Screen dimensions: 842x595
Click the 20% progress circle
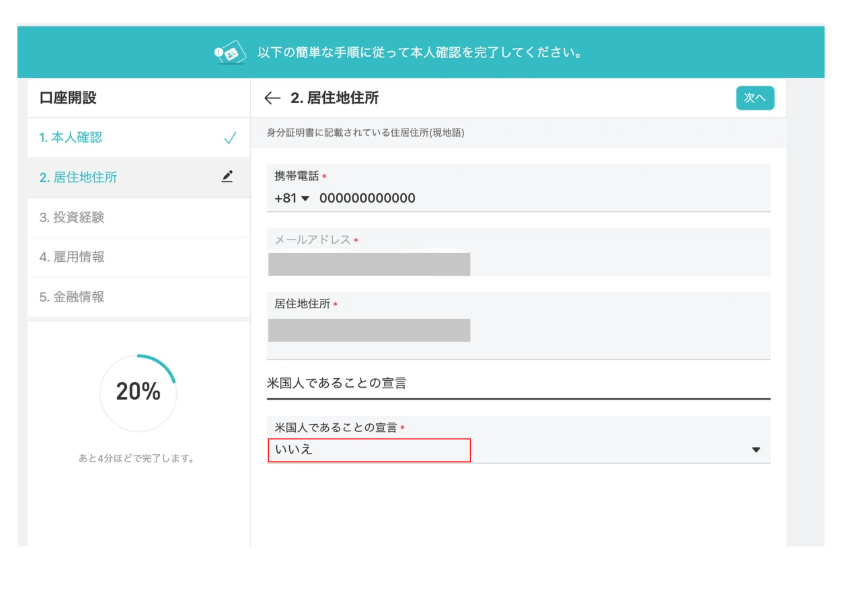click(138, 392)
